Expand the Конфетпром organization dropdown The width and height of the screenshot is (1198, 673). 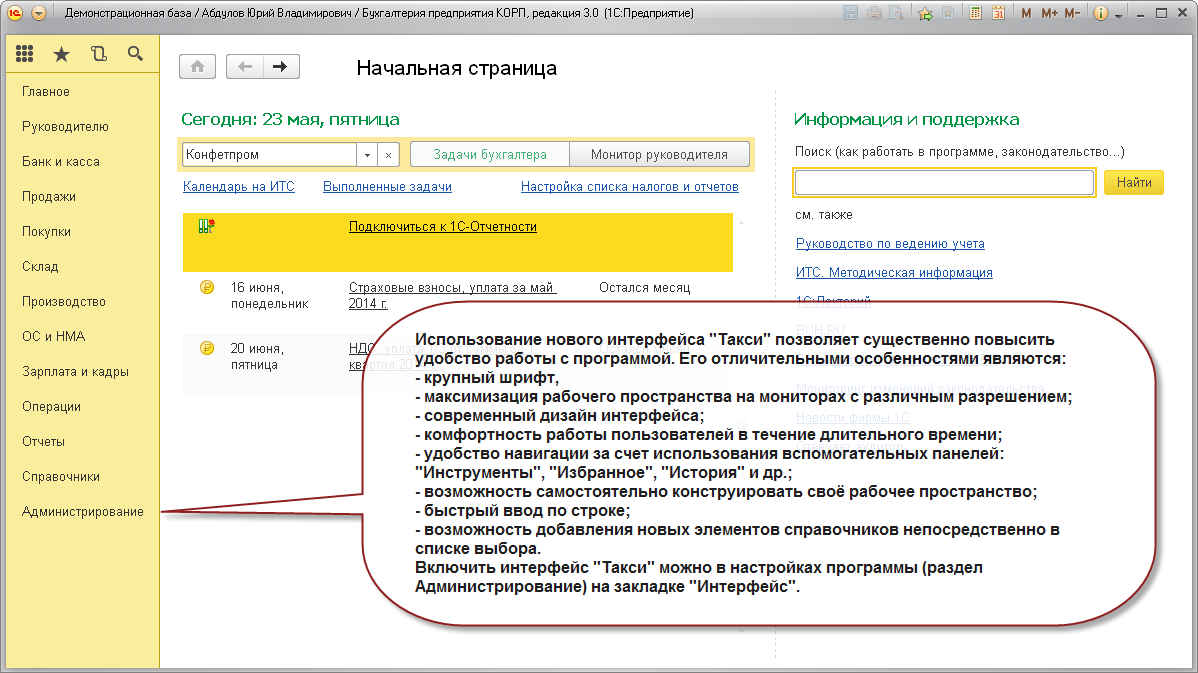point(367,155)
